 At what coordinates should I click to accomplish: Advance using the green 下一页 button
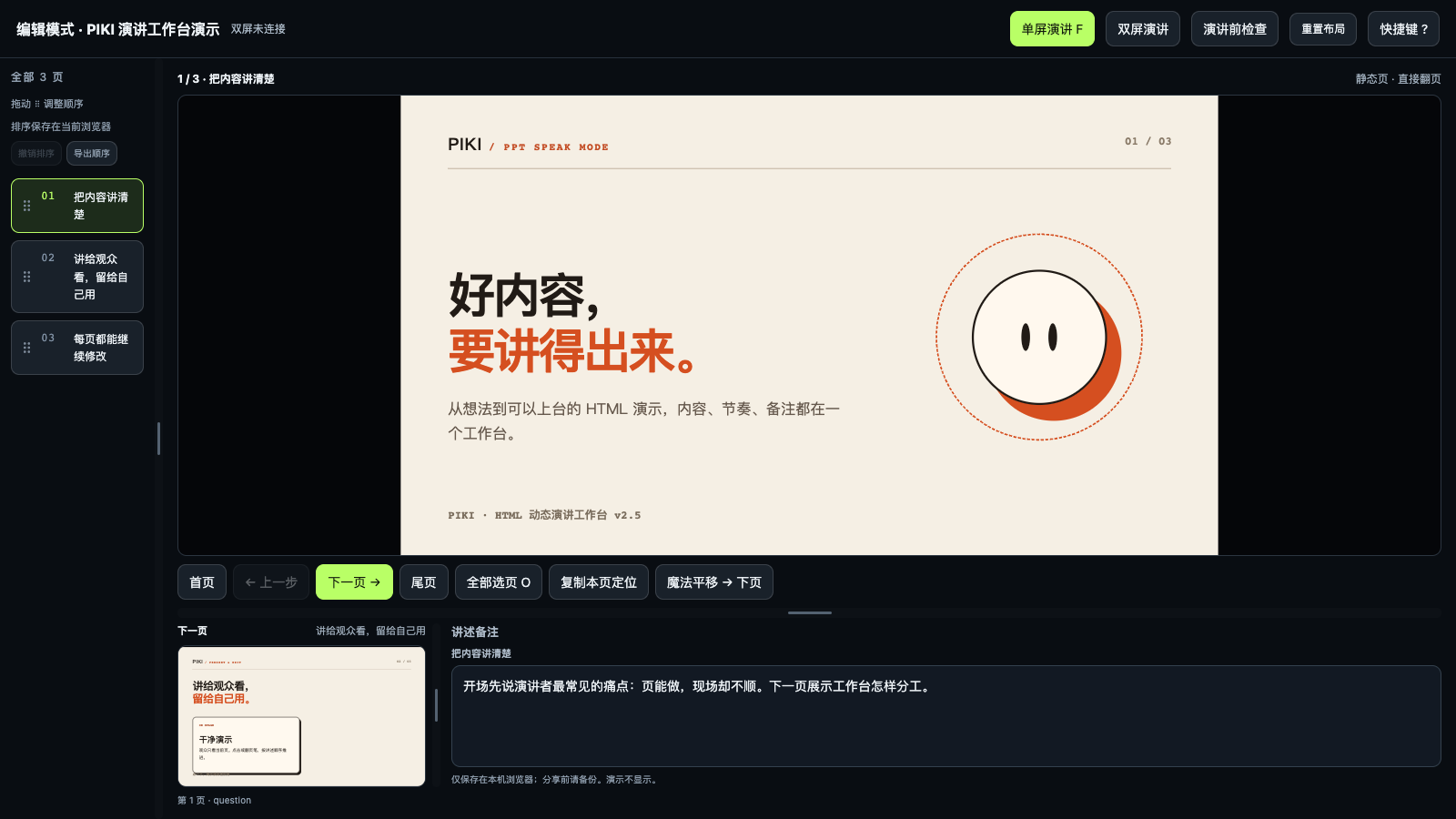pos(354,582)
